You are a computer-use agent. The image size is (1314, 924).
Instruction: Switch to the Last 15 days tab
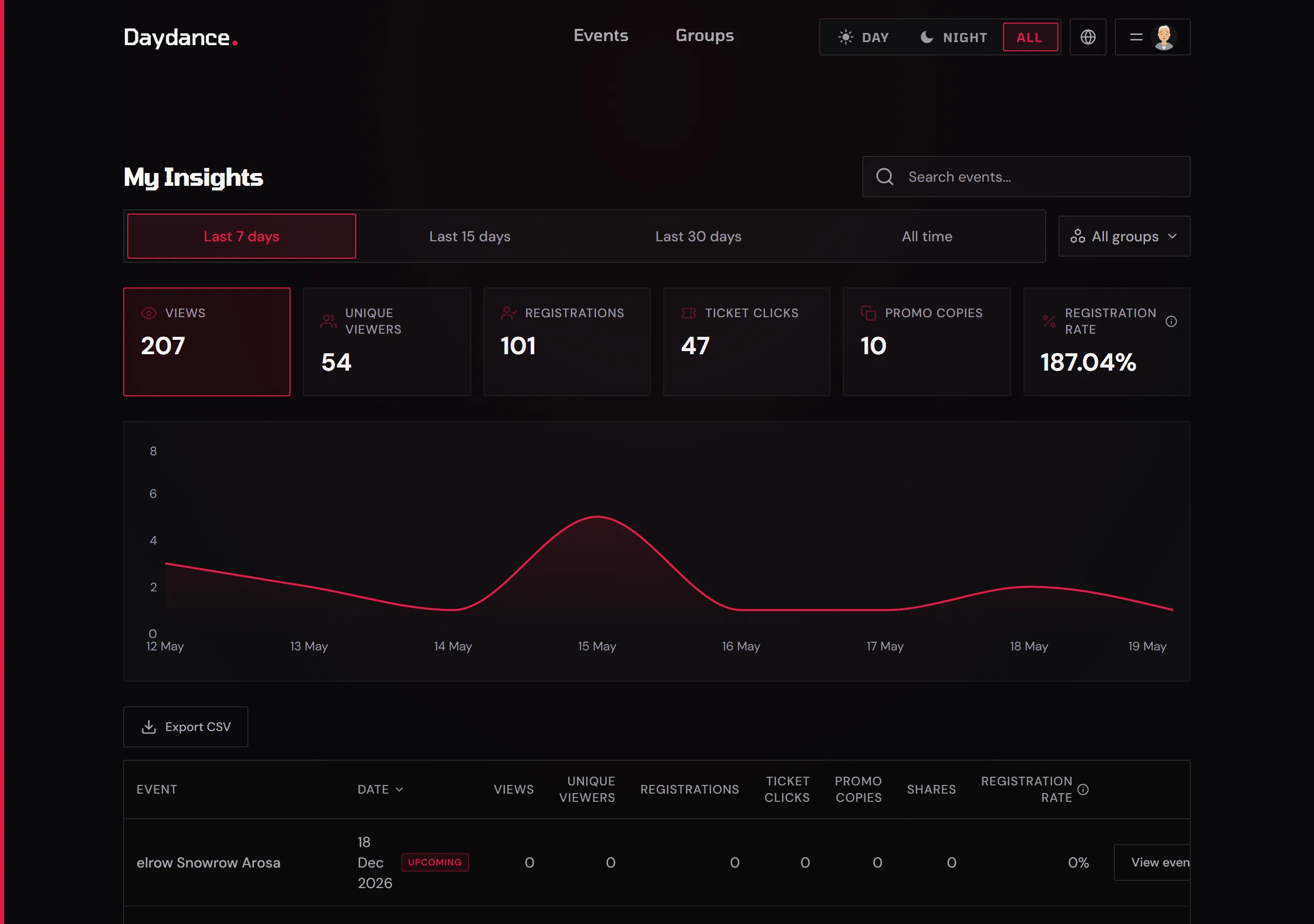point(470,237)
